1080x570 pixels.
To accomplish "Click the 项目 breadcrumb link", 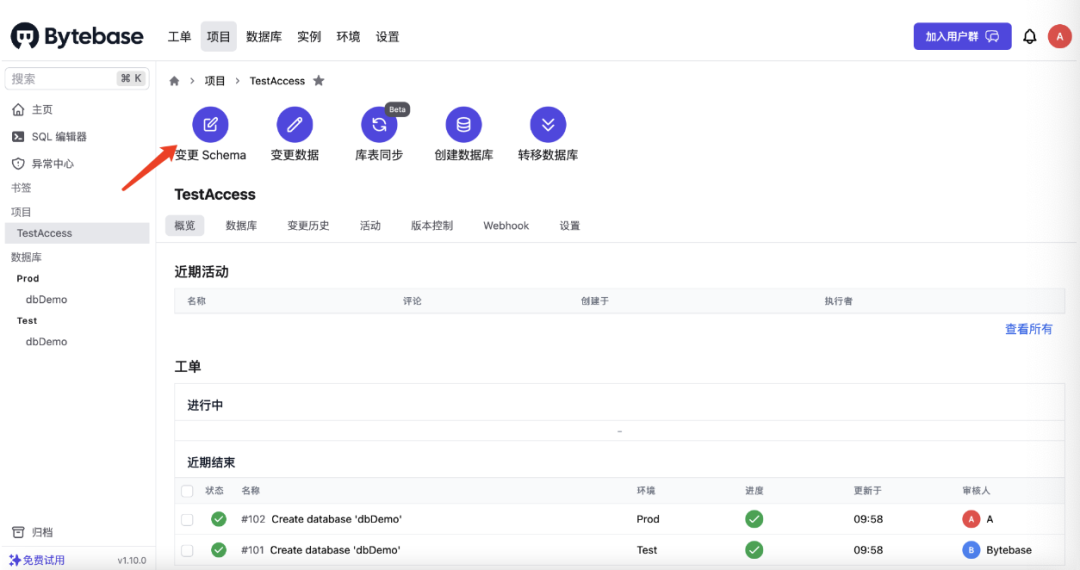I will 215,81.
